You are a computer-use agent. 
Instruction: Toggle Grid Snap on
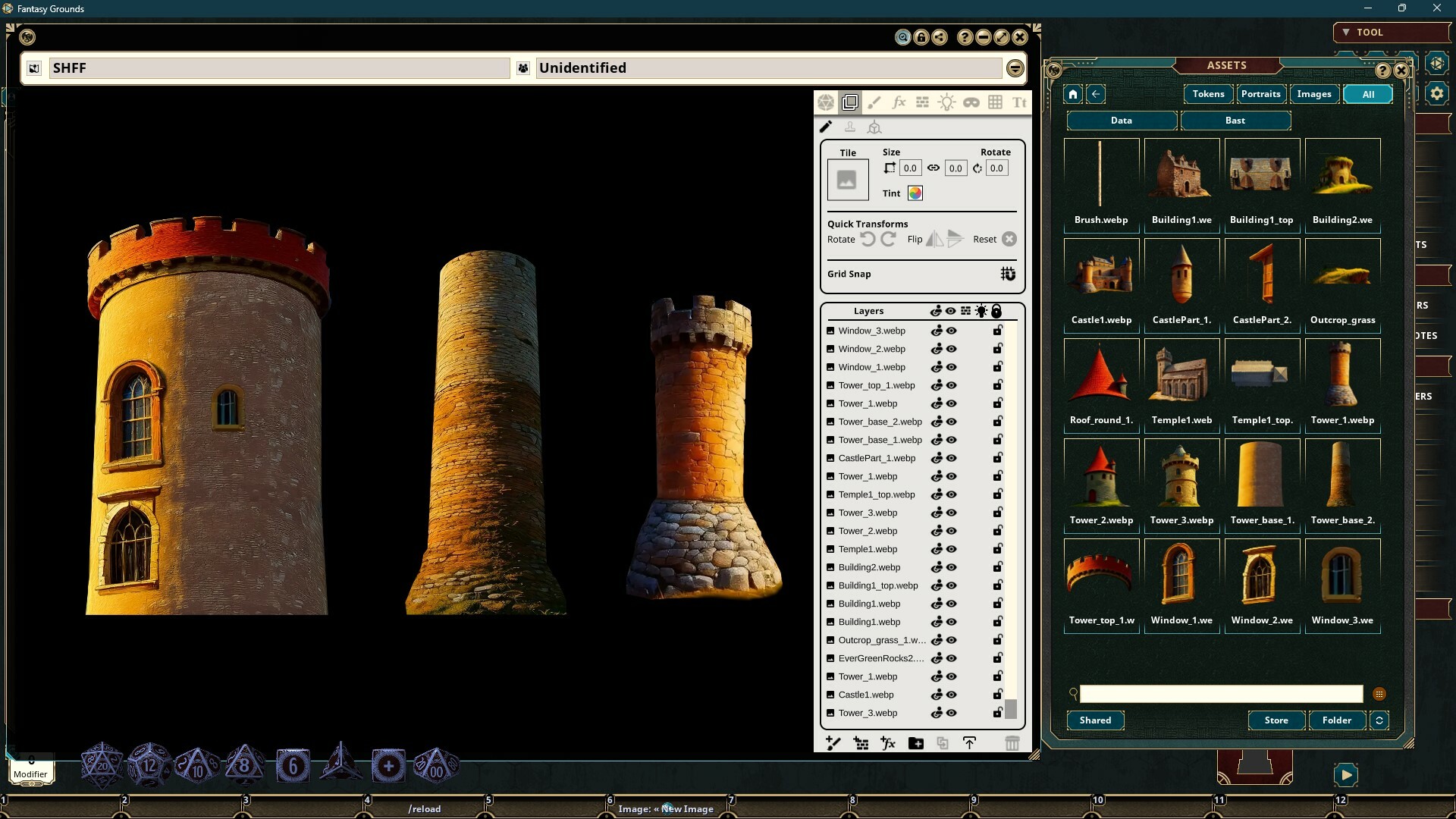[x=1009, y=274]
